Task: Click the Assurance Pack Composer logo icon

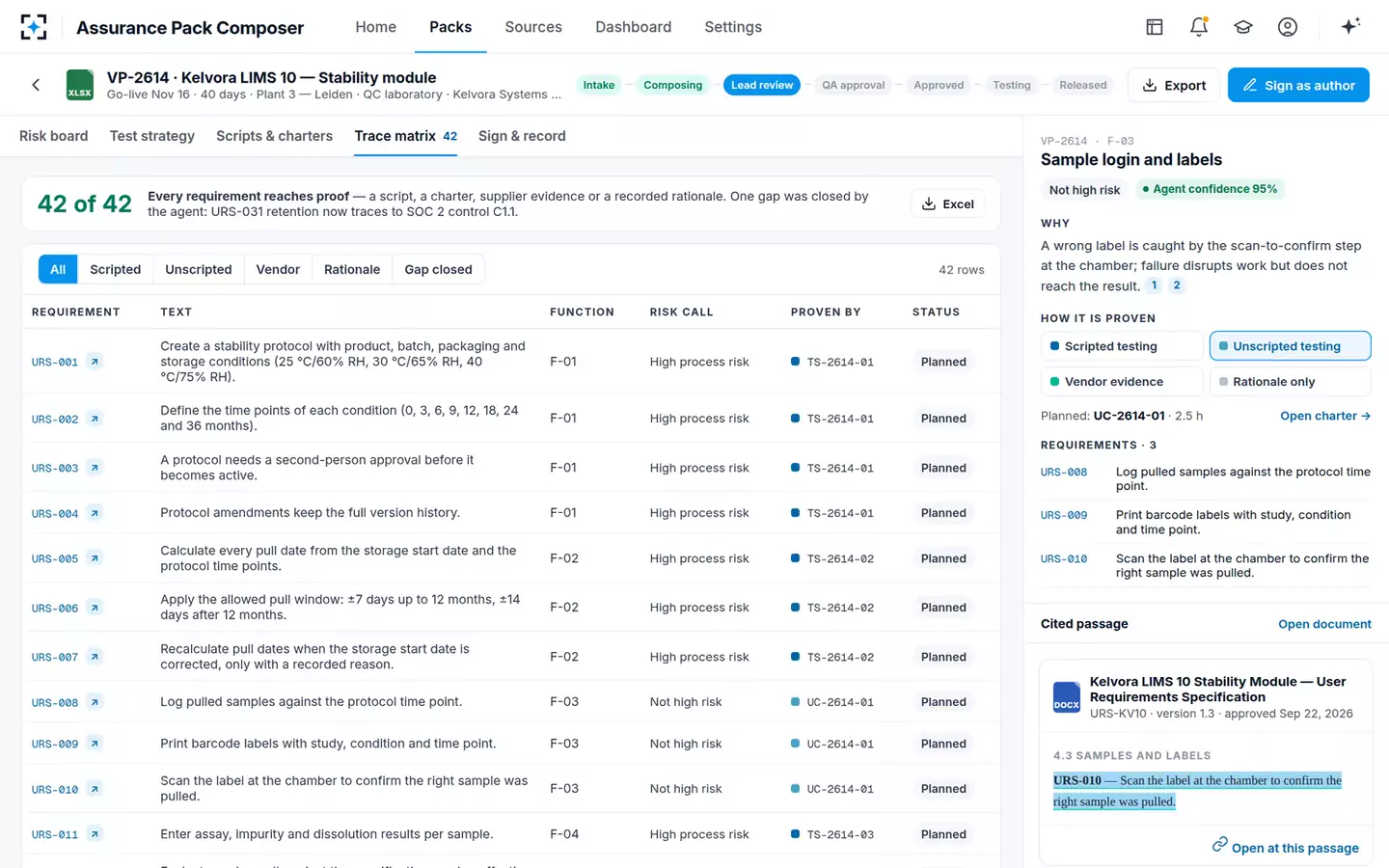Action: pyautogui.click(x=34, y=27)
